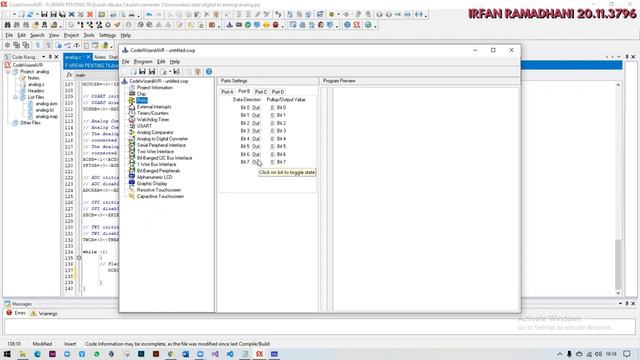Select Other Files in Code Navigator
Viewport: 640px width, 360px height.
pyautogui.click(x=30, y=123)
